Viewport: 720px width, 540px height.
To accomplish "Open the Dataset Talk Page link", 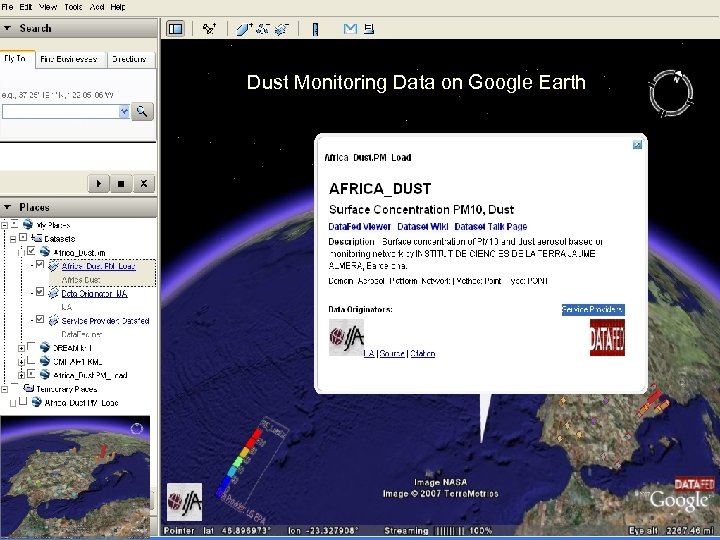I will pos(490,226).
